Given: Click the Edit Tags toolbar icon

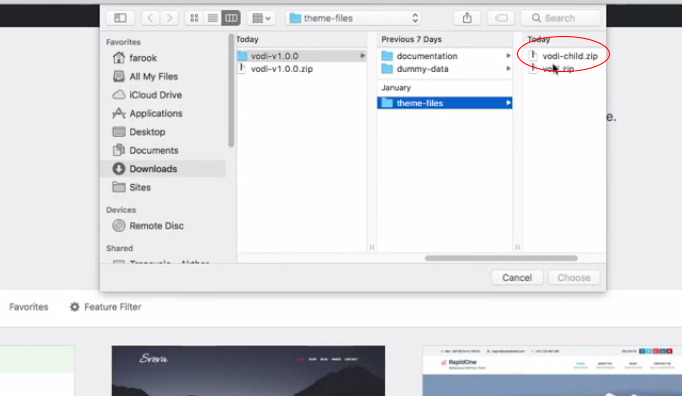Looking at the screenshot, I should point(501,18).
